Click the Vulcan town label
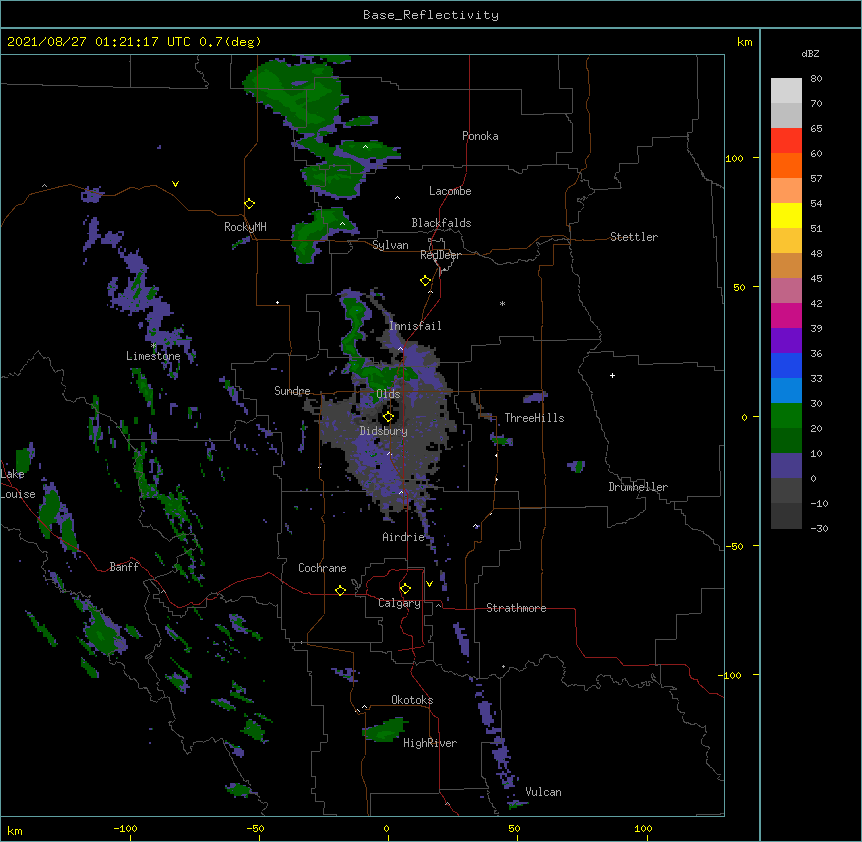 coord(543,792)
